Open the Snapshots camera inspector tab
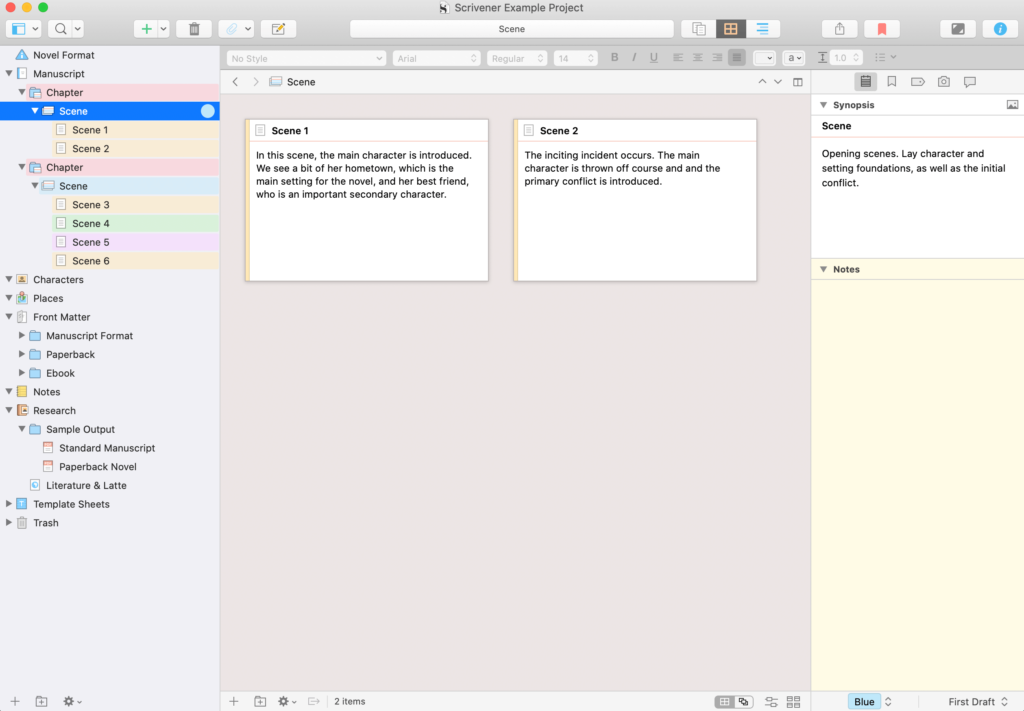 coord(944,82)
